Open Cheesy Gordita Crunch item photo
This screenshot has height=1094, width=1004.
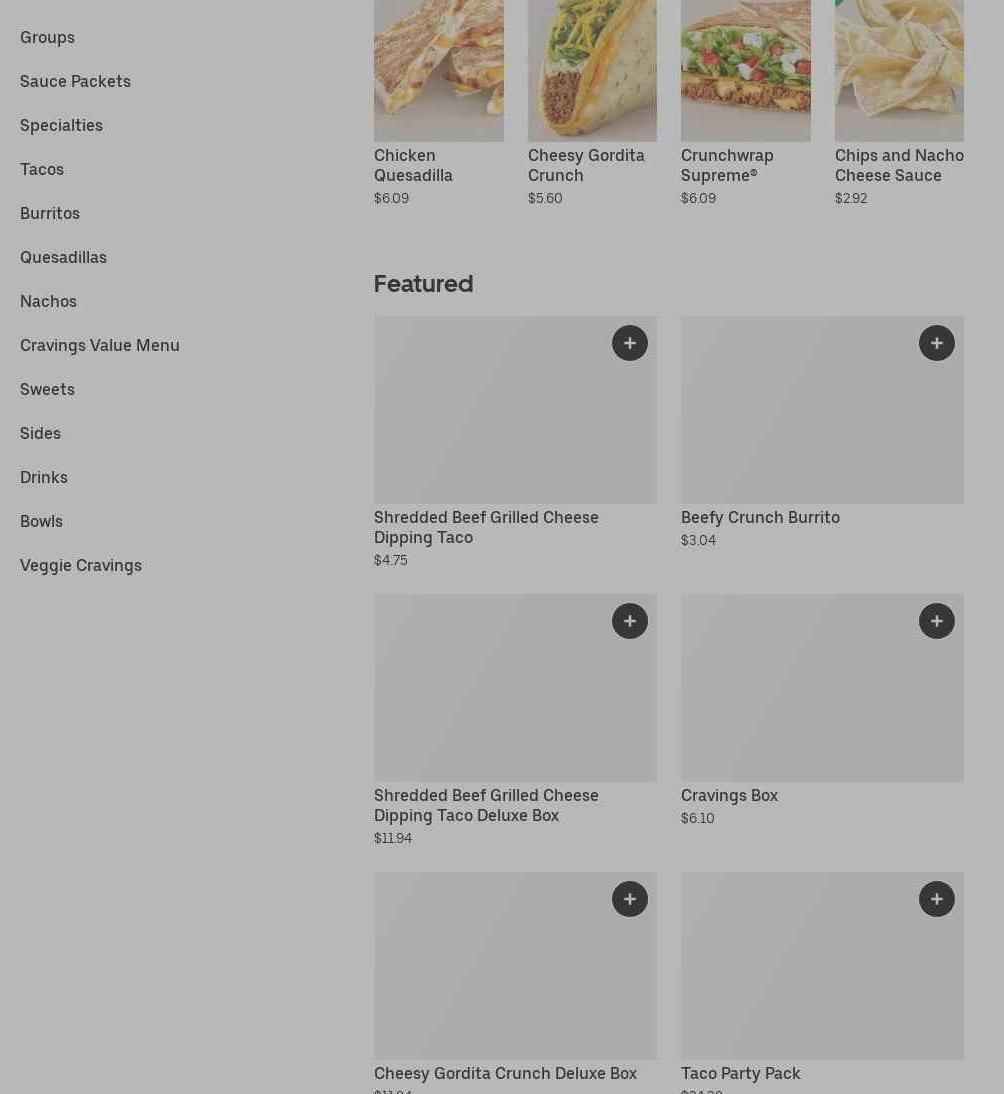click(x=592, y=70)
